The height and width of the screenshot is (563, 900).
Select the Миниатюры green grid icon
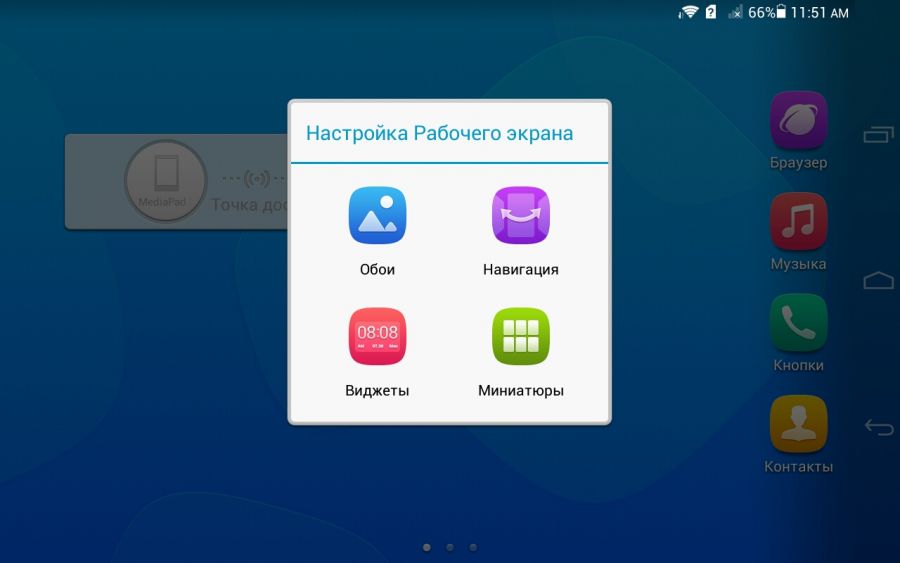tap(520, 337)
